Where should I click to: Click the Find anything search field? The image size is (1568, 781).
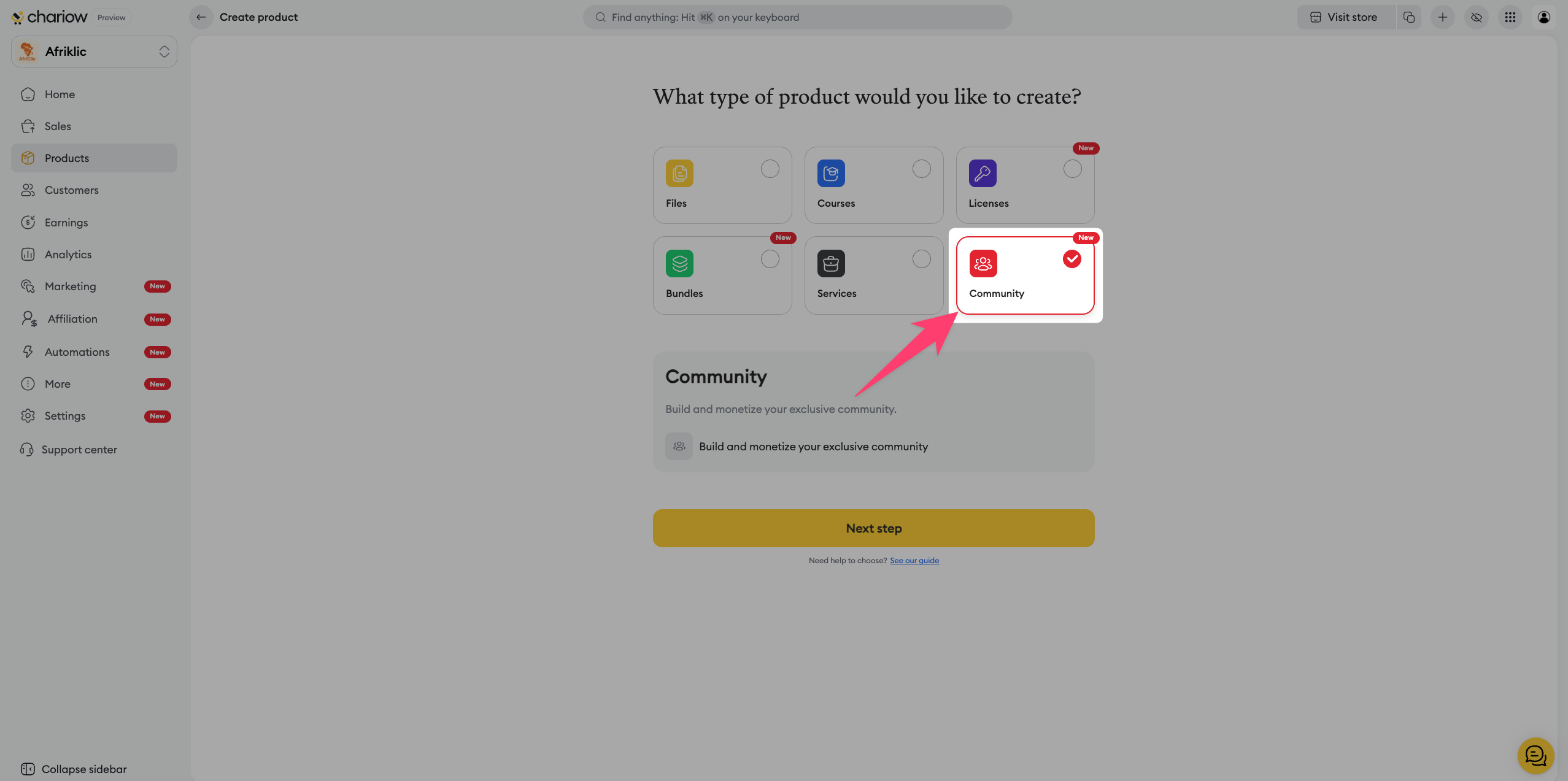(x=797, y=17)
